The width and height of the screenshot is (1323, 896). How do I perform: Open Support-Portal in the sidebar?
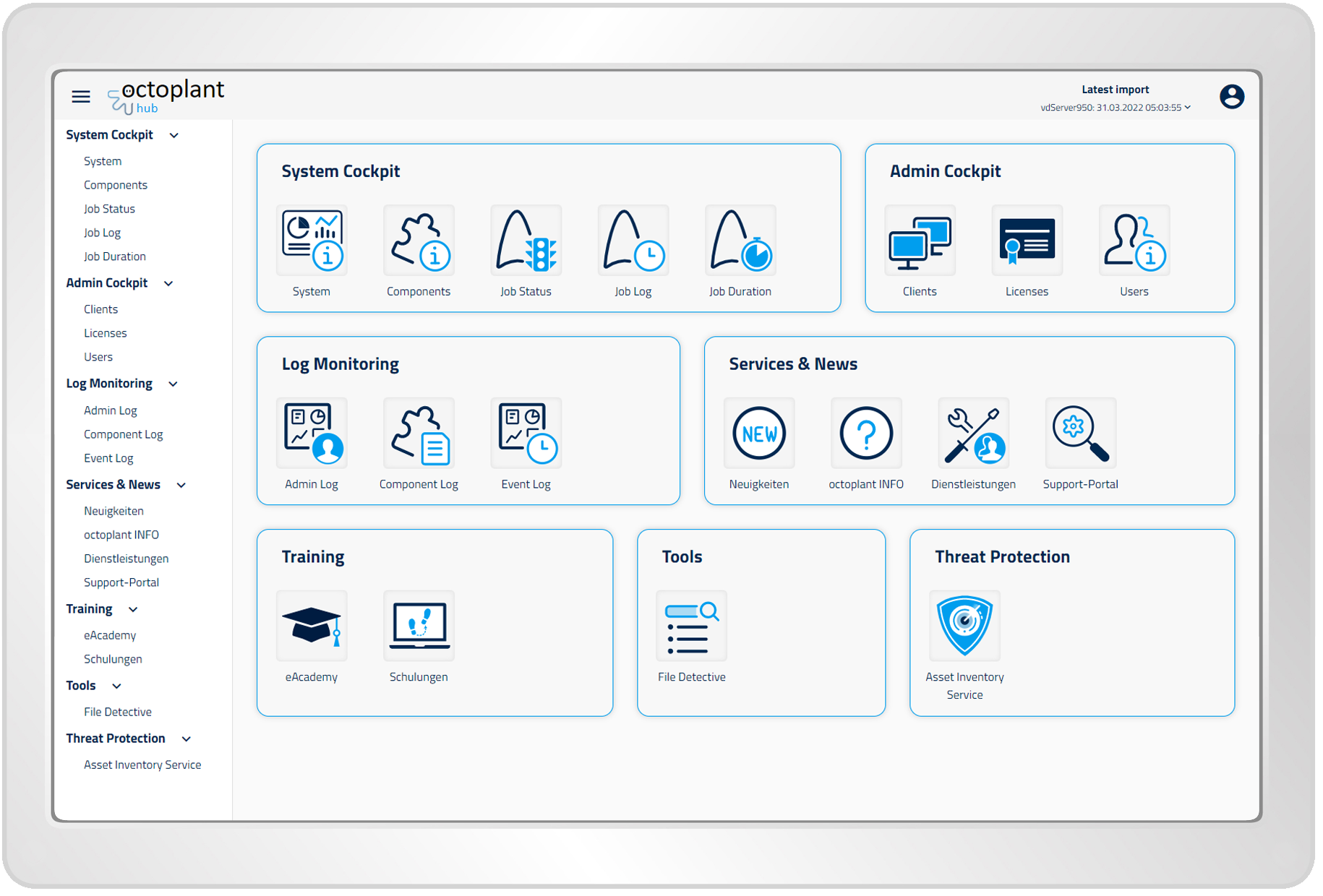point(121,582)
